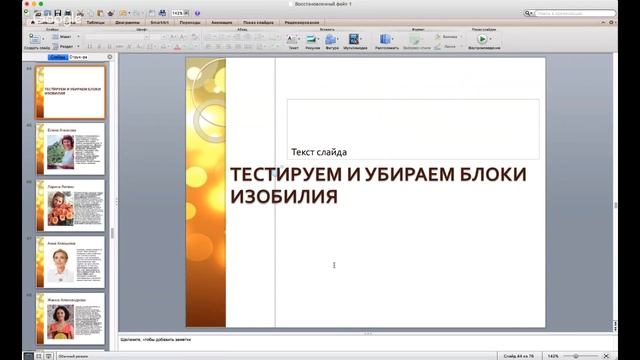Select the Елена slide thumbnail
The height and width of the screenshot is (360, 640).
tap(70, 149)
